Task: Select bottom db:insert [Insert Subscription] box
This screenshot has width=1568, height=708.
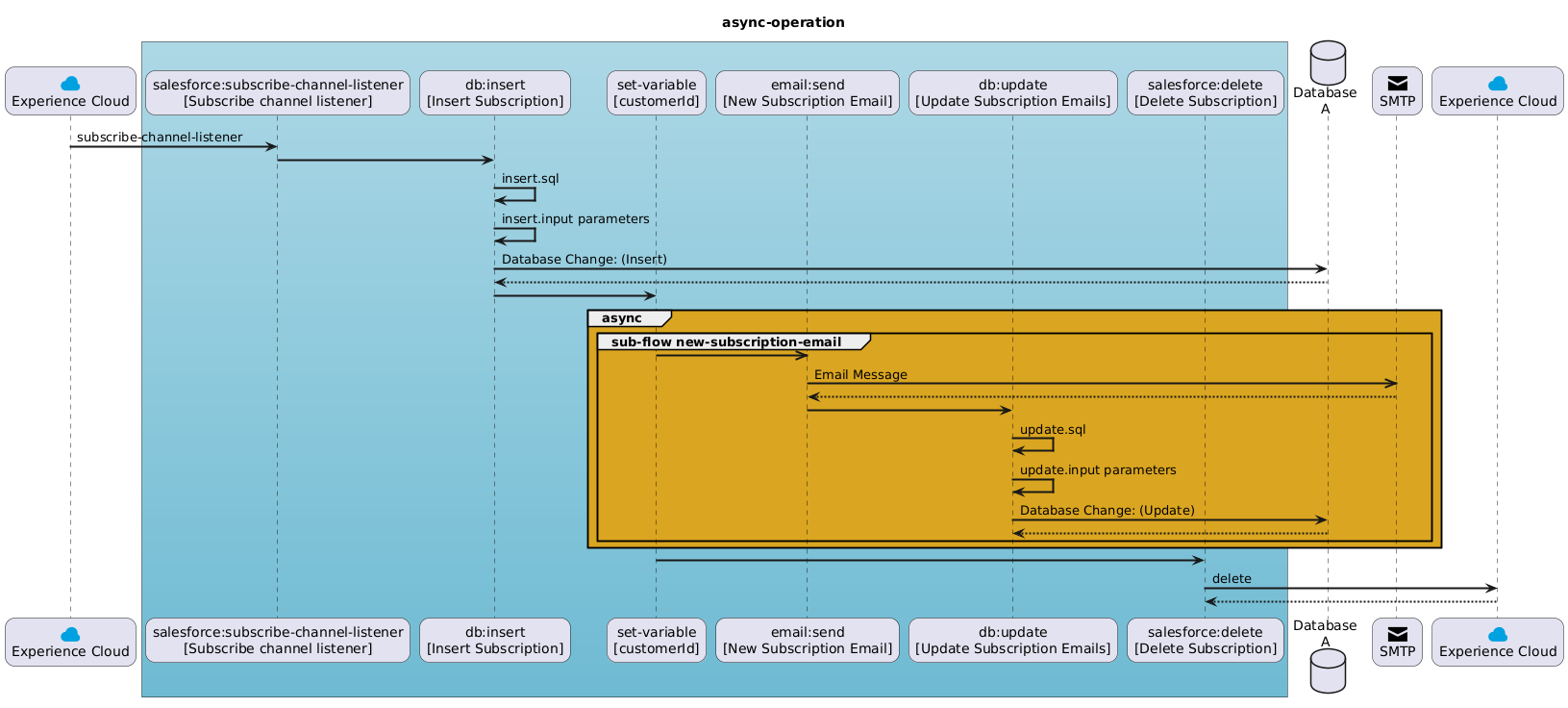Action: (x=495, y=641)
